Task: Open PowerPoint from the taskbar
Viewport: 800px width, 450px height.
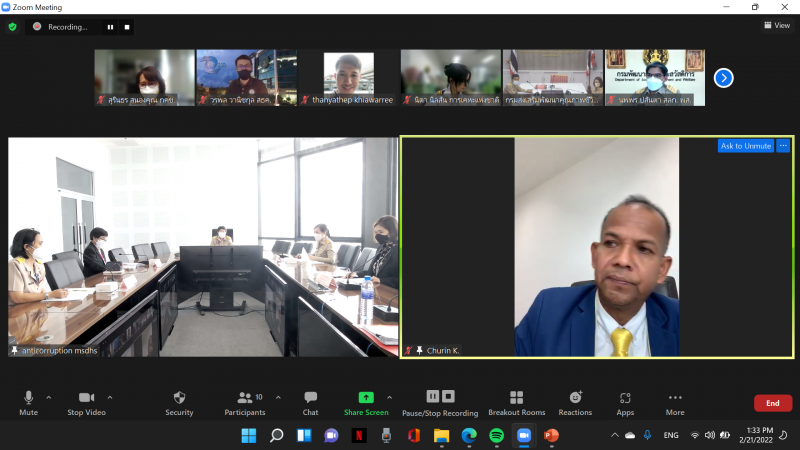Action: point(552,435)
